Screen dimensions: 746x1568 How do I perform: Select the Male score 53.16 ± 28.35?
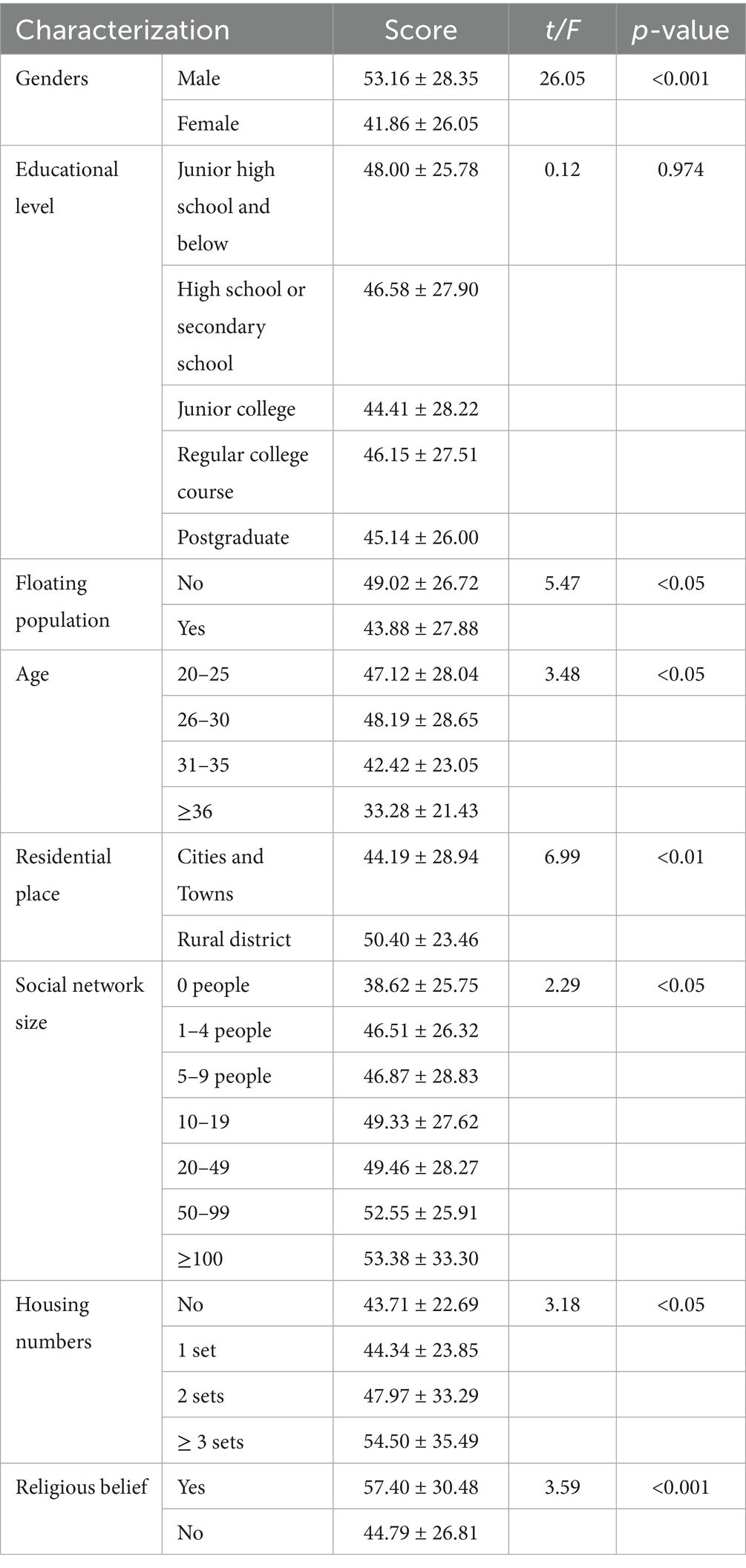[420, 79]
